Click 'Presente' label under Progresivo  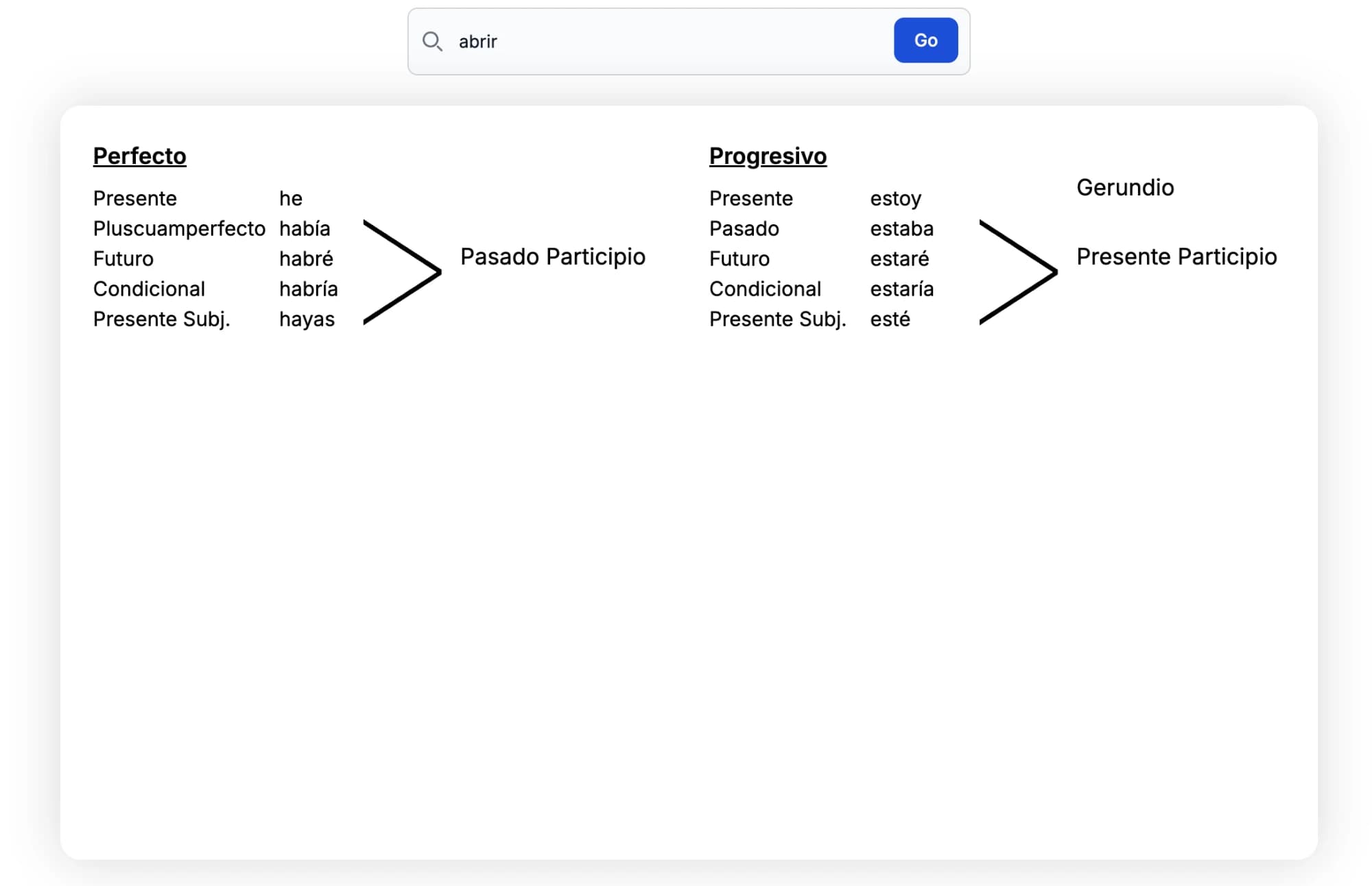[751, 198]
